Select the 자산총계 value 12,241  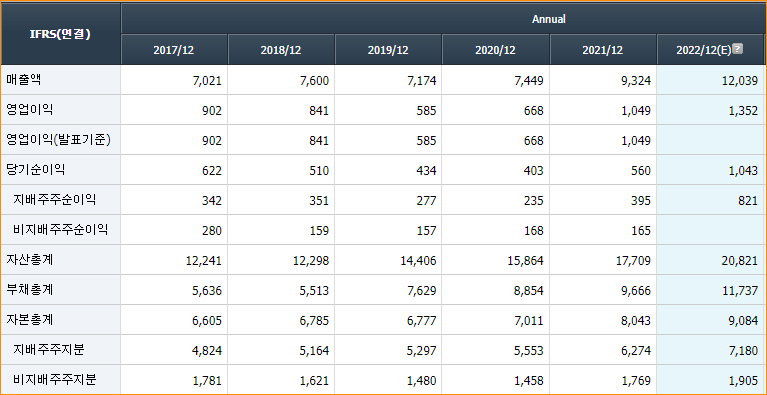(203, 261)
